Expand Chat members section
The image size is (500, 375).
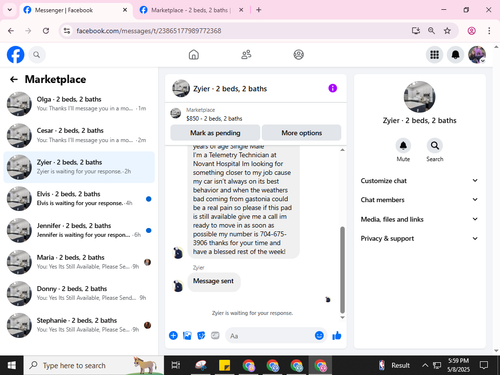pos(419,200)
